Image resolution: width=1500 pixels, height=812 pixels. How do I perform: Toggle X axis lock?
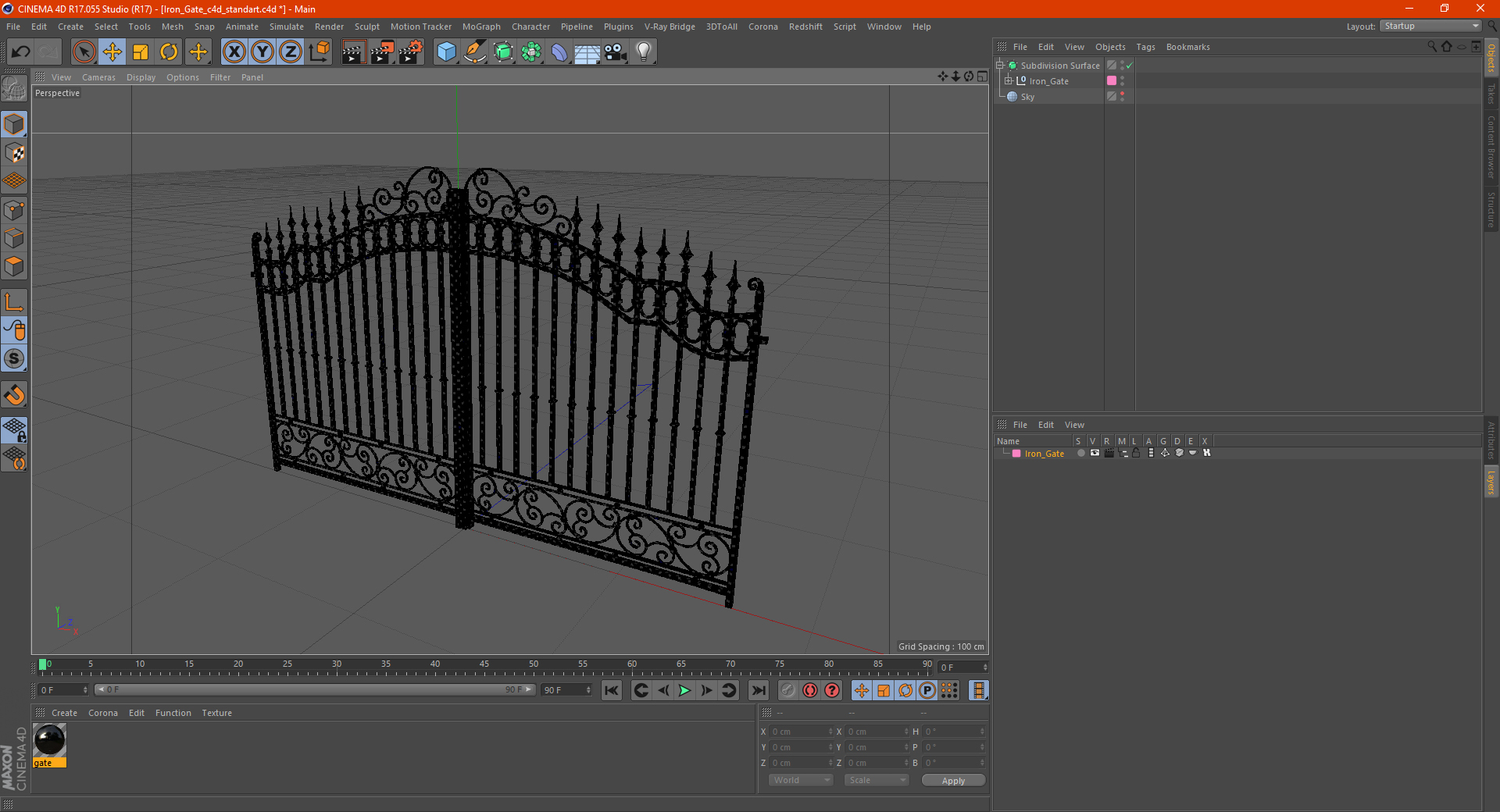pos(234,52)
